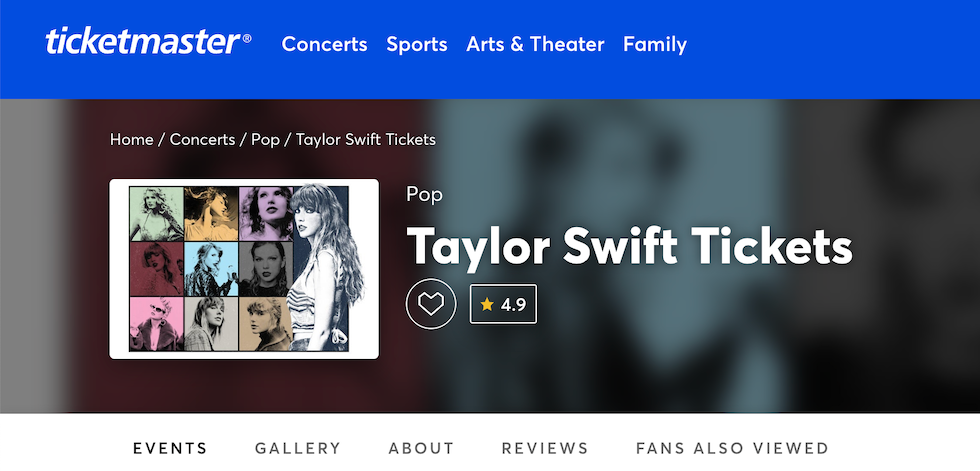
Task: Show the Reviews tab
Action: coord(545,448)
